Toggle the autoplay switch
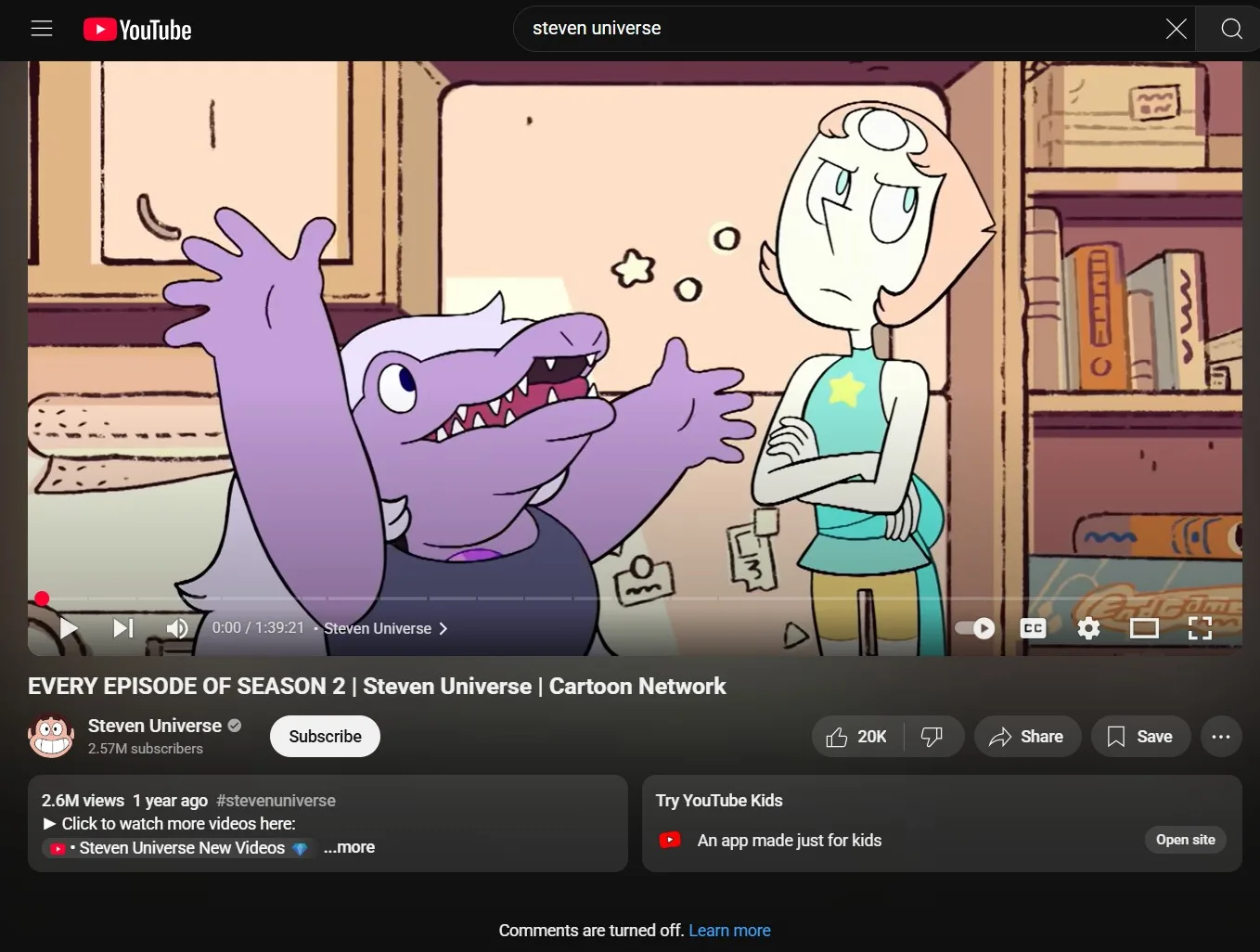 (974, 628)
